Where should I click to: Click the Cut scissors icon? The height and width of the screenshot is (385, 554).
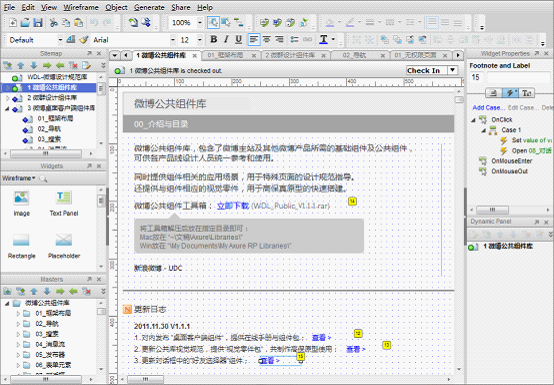53,23
